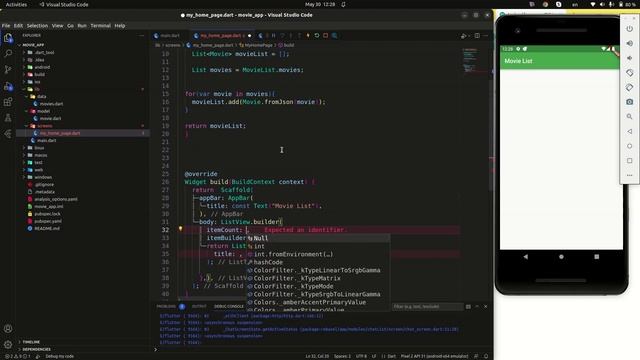Switch to the Debug Console tab

click(x=229, y=306)
